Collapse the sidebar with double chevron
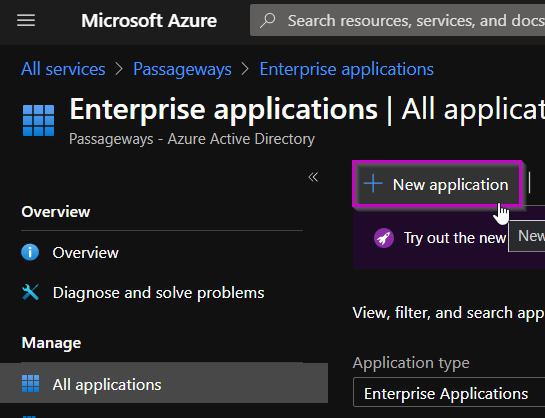This screenshot has width=545, height=418. pos(313,177)
